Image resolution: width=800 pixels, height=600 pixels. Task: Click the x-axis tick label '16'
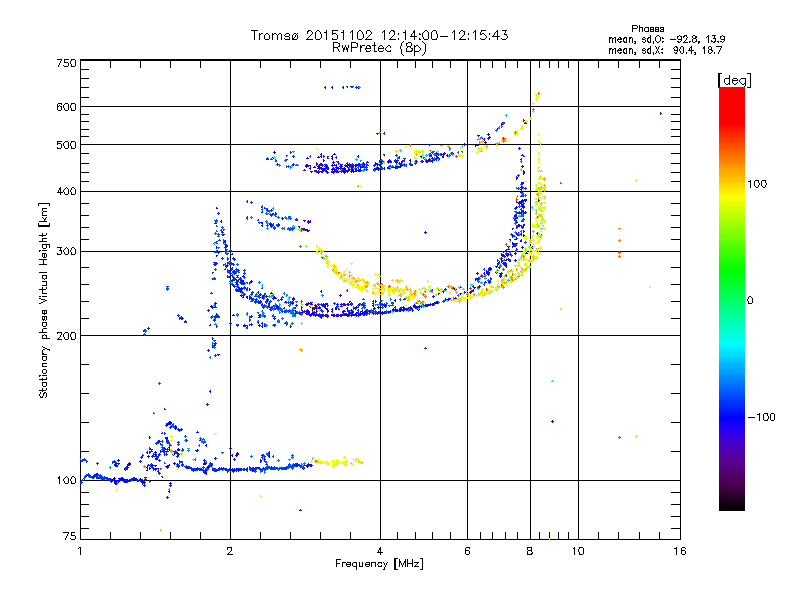(x=680, y=551)
